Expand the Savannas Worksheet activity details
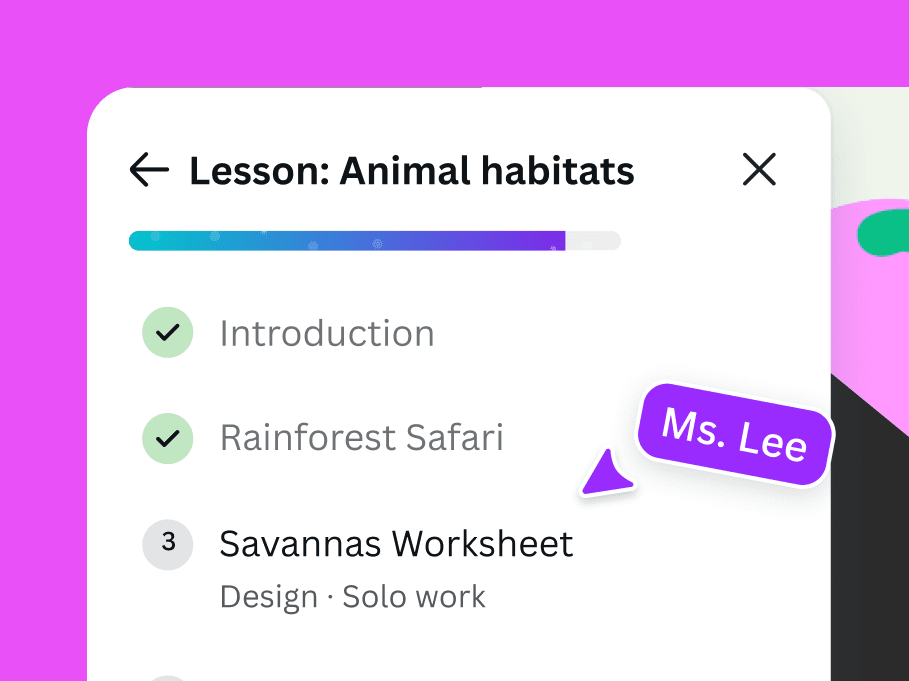 tap(396, 544)
